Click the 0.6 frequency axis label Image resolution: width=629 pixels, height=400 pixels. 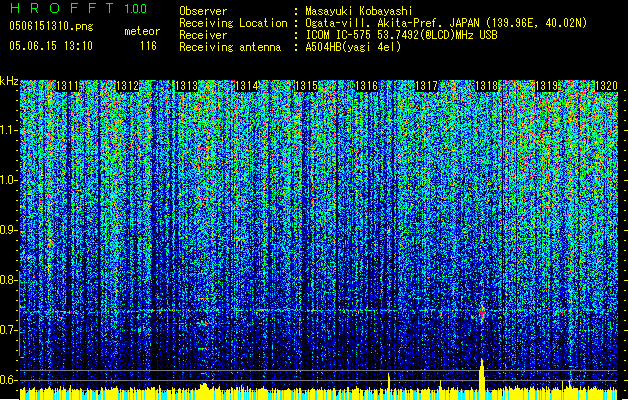(9, 380)
